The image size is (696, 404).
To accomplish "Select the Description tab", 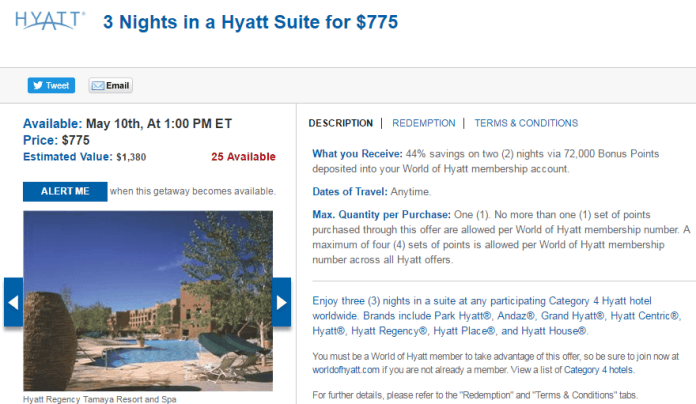I will pos(340,123).
